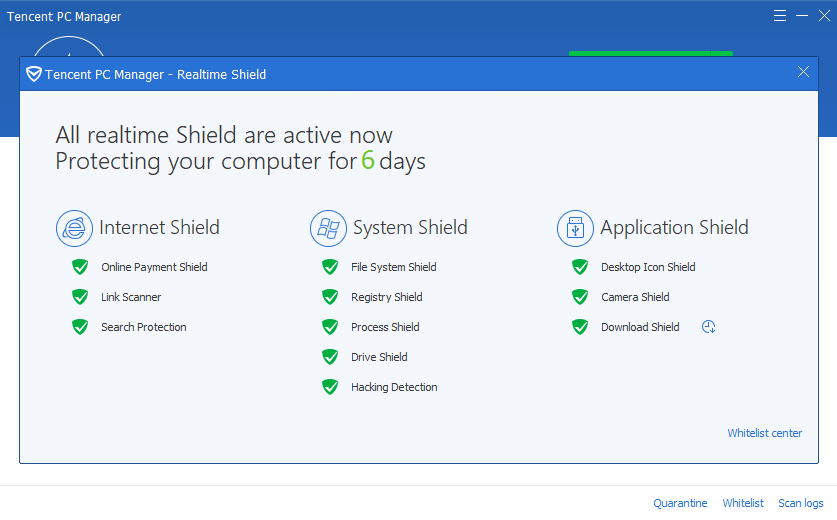Toggle the File System Shield status
This screenshot has height=520, width=837.
click(330, 267)
